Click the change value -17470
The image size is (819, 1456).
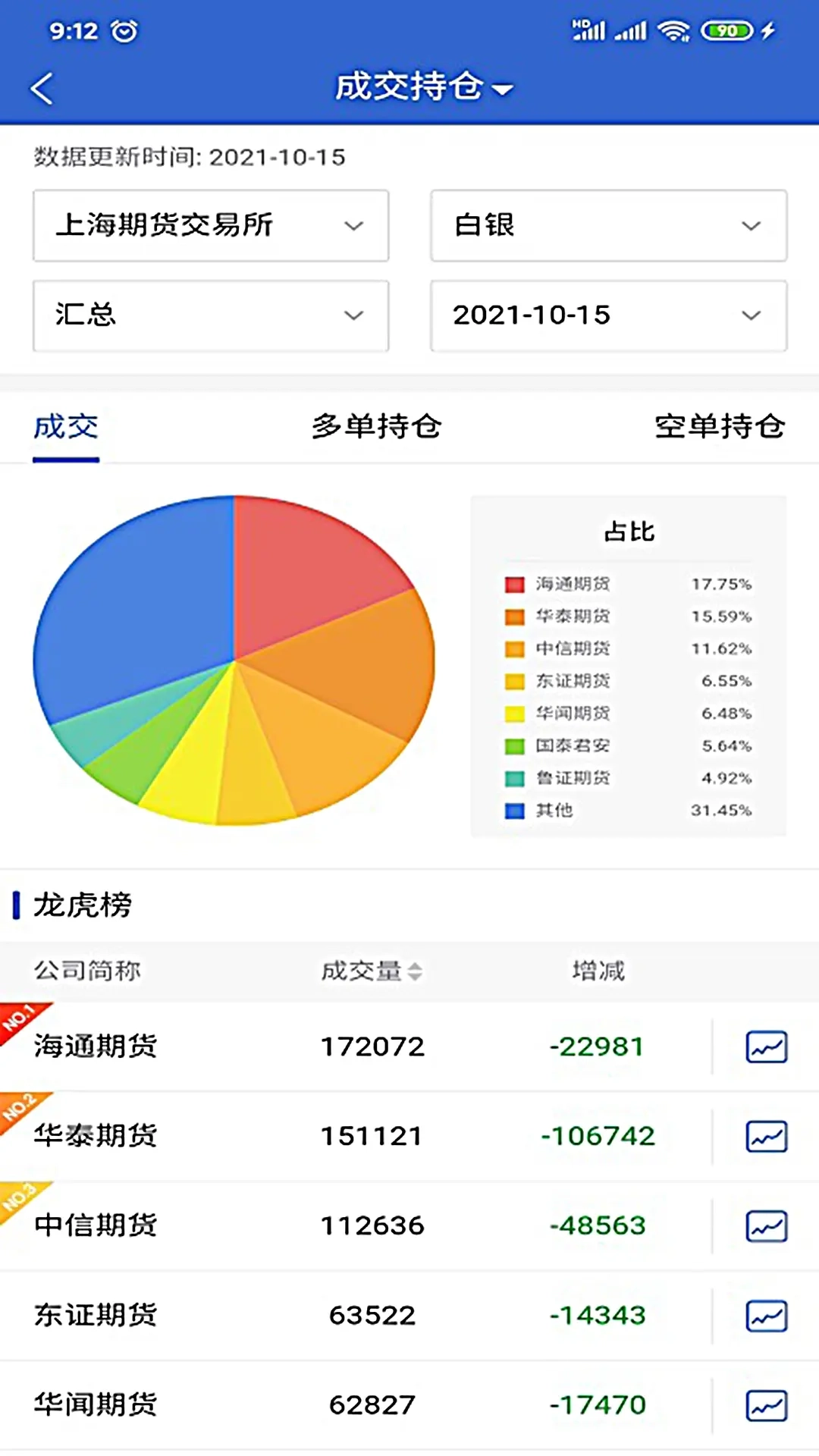(598, 1405)
